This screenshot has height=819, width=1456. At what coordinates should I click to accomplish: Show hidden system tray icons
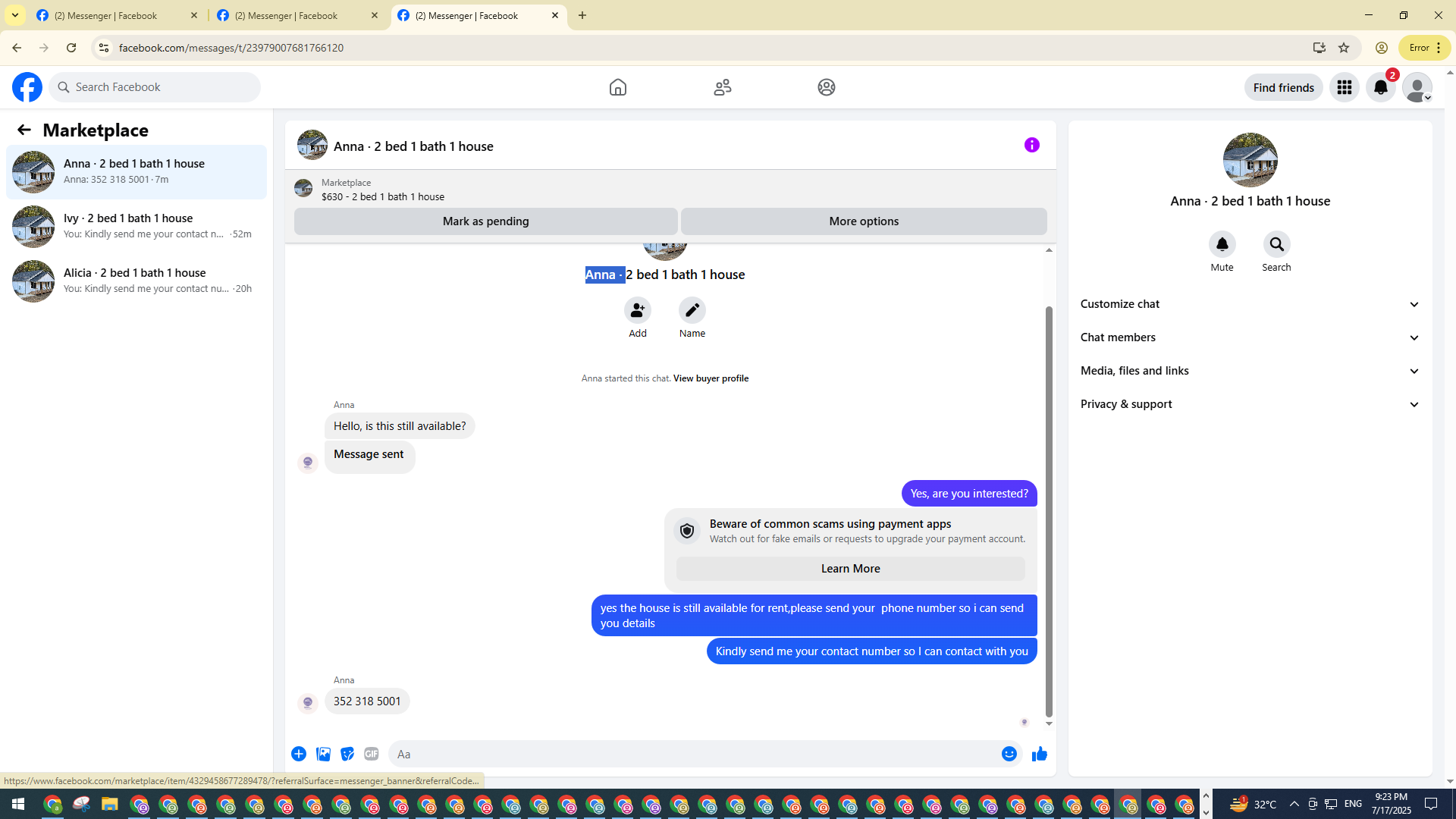click(1294, 804)
